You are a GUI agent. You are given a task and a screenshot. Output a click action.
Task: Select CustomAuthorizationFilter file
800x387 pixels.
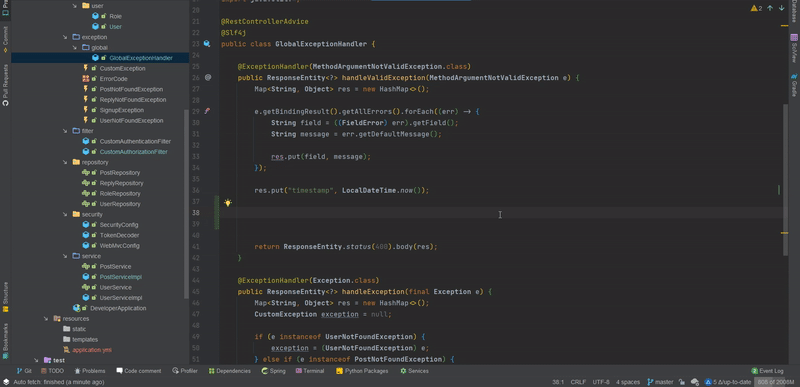[133, 152]
